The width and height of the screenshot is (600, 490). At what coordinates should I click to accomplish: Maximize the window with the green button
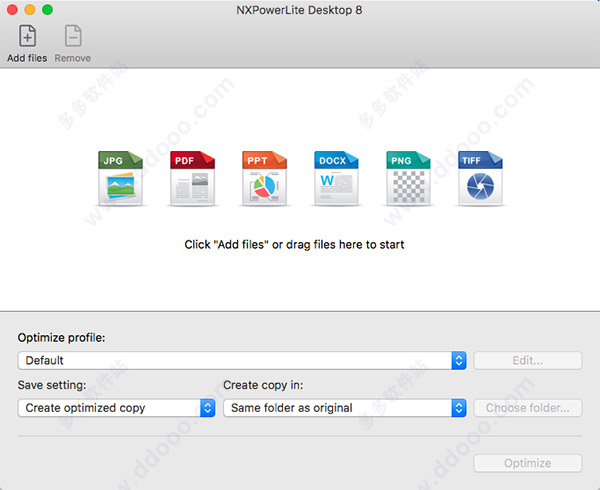(x=47, y=10)
